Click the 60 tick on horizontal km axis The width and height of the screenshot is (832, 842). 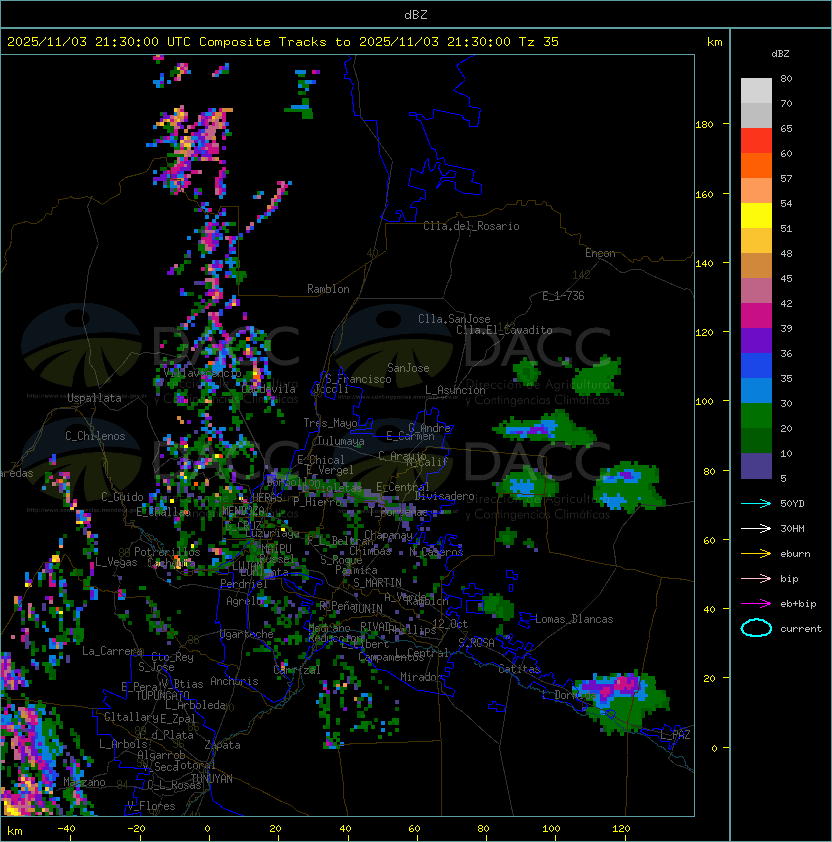[414, 829]
